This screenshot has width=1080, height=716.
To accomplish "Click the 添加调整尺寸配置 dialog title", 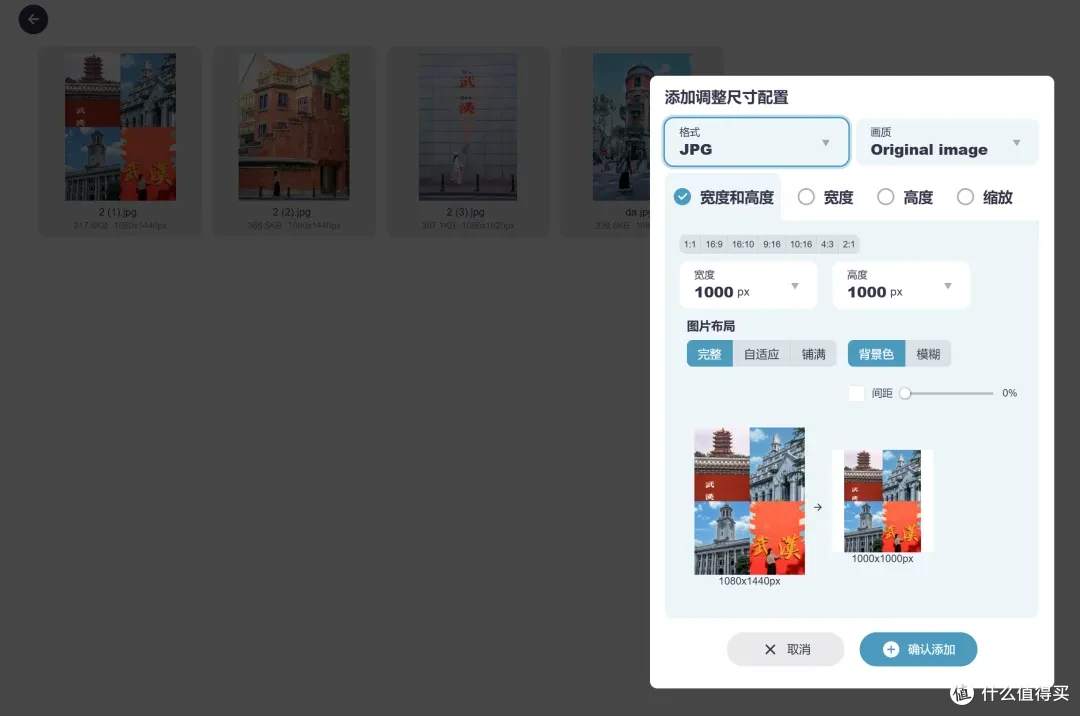I will point(726,97).
